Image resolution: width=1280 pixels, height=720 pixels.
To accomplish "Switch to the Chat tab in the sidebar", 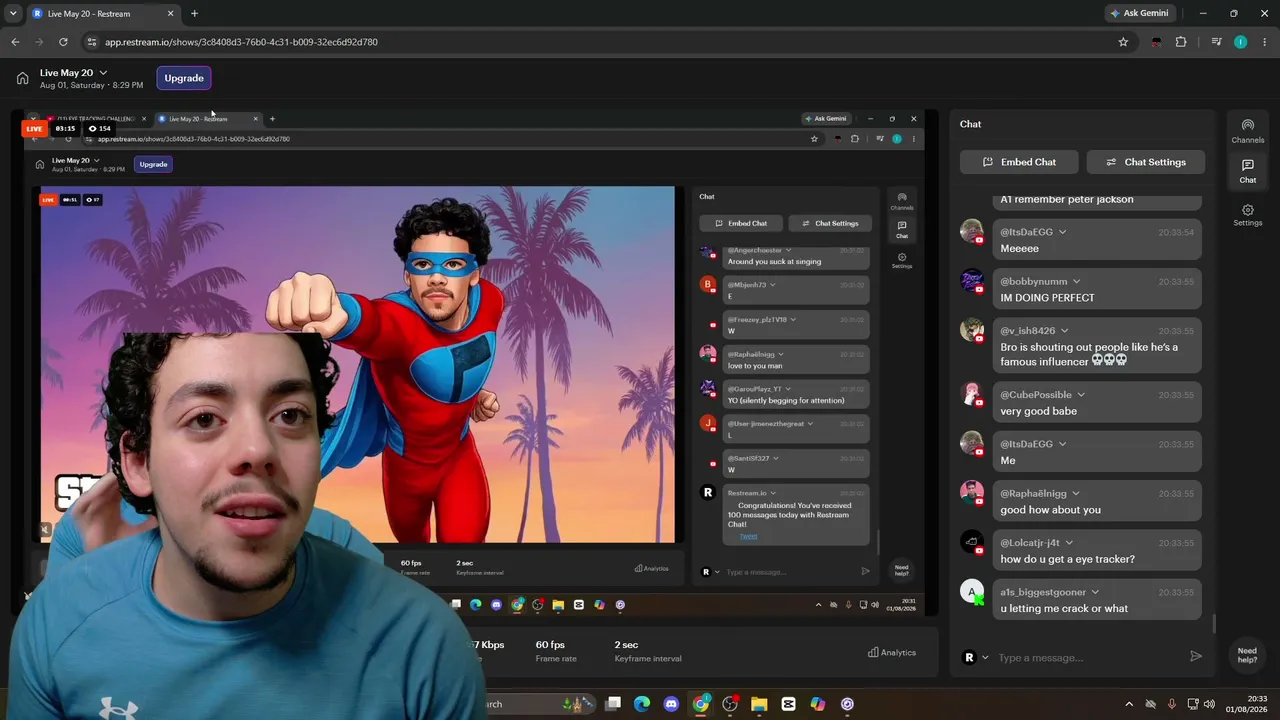I will [x=1247, y=171].
